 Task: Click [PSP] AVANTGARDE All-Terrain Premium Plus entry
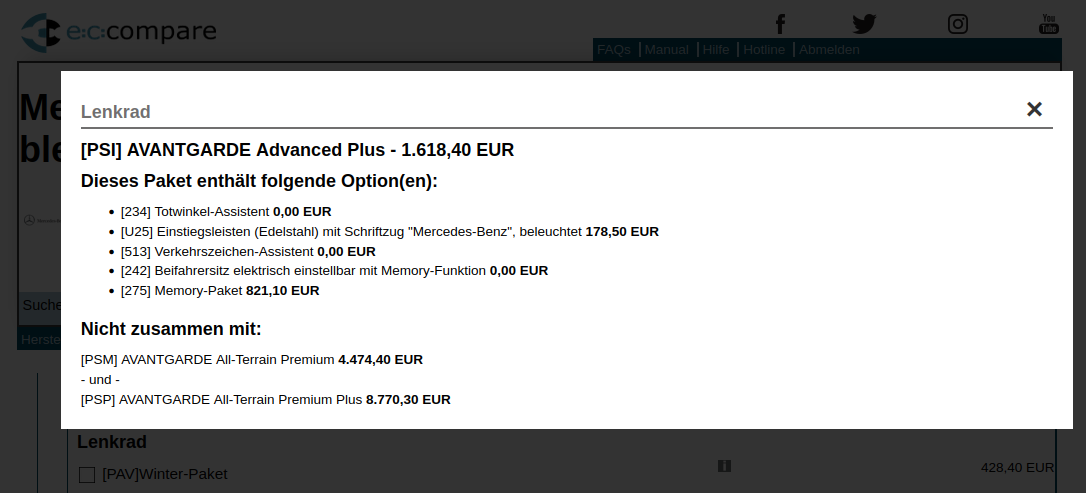click(265, 400)
